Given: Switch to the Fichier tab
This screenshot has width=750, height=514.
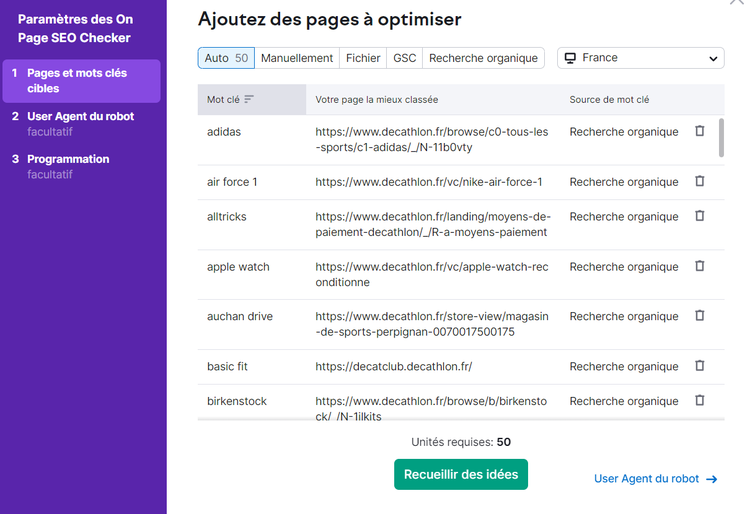Looking at the screenshot, I should (363, 58).
